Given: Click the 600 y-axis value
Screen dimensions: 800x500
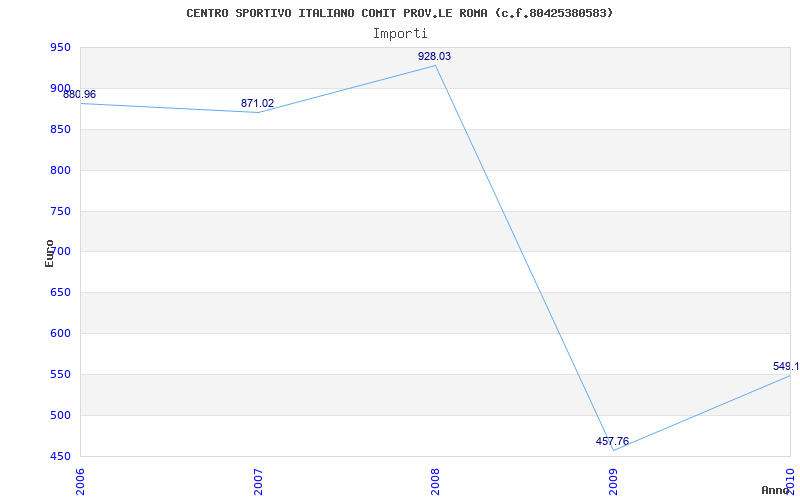Looking at the screenshot, I should (60, 334).
